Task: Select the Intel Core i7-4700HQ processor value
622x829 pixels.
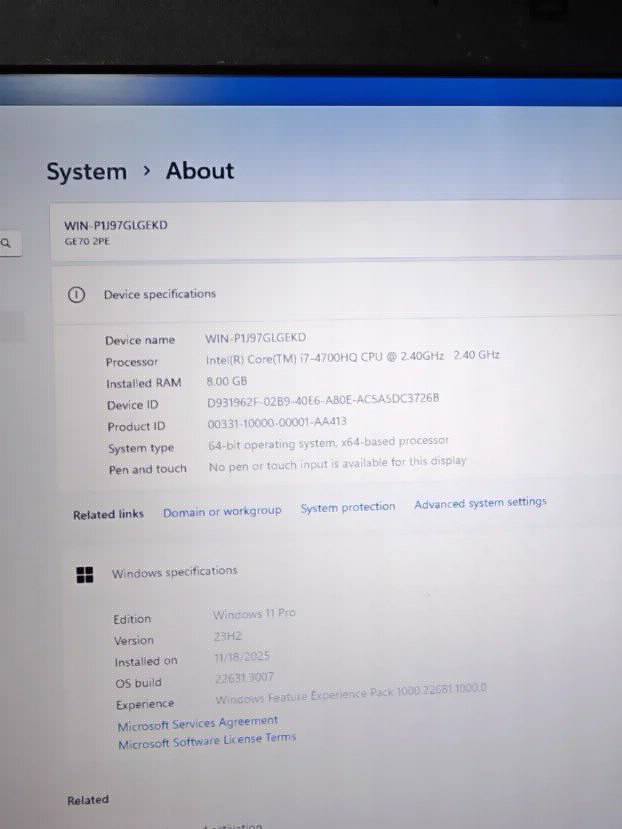Action: coord(353,357)
